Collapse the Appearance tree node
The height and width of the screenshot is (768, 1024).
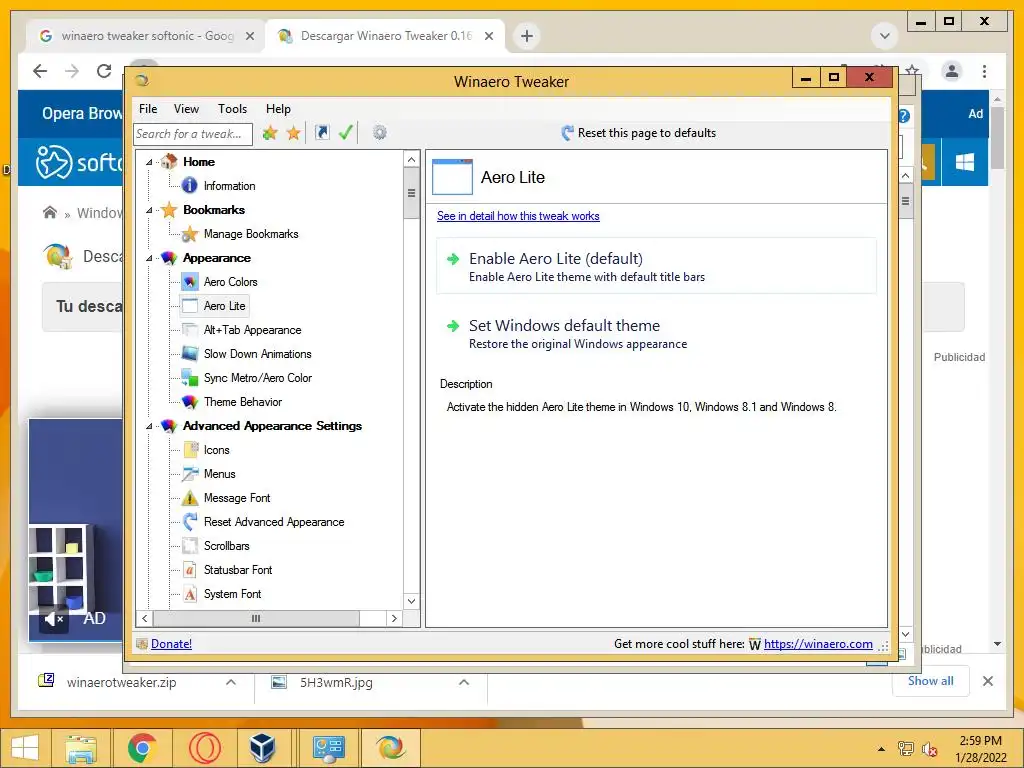pos(149,258)
